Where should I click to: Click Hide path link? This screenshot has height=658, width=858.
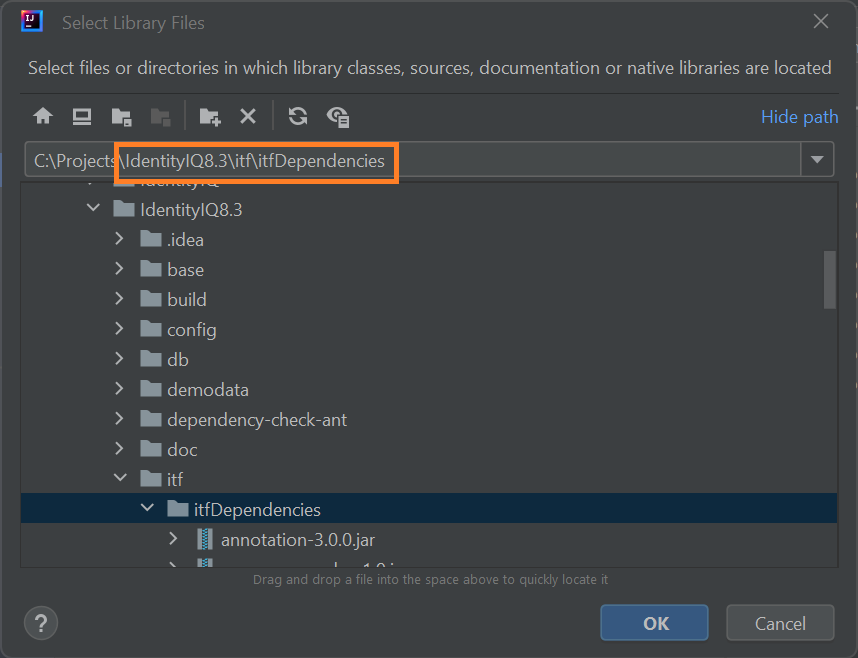(x=799, y=117)
